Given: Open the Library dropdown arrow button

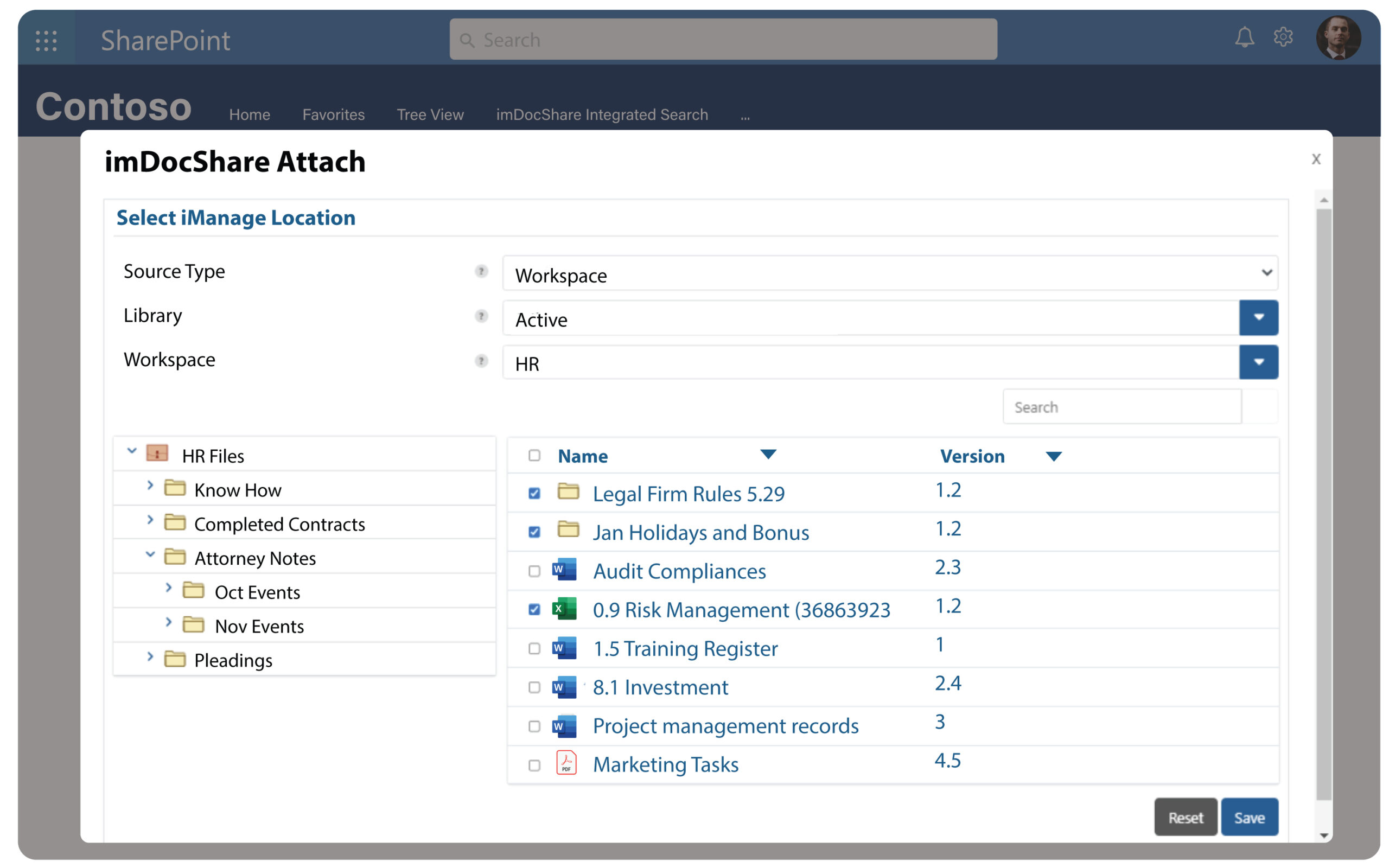Looking at the screenshot, I should 1259,317.
